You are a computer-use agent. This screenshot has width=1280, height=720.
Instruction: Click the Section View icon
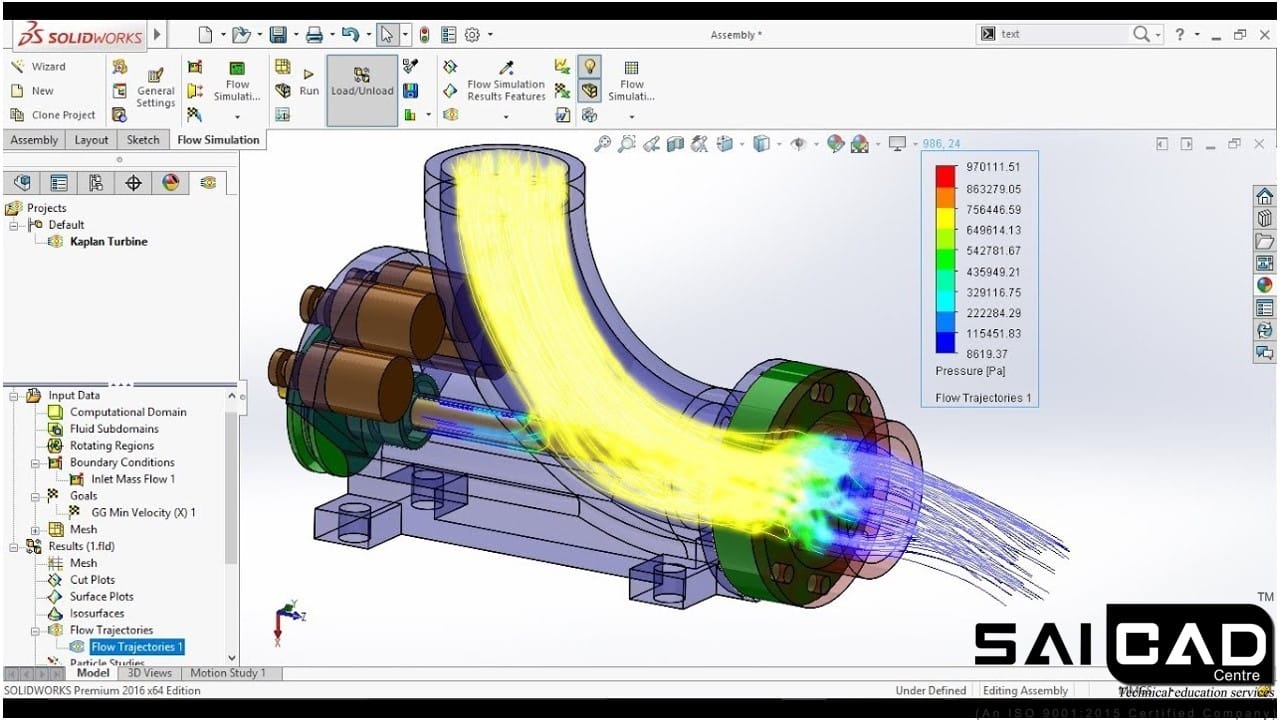tap(675, 144)
